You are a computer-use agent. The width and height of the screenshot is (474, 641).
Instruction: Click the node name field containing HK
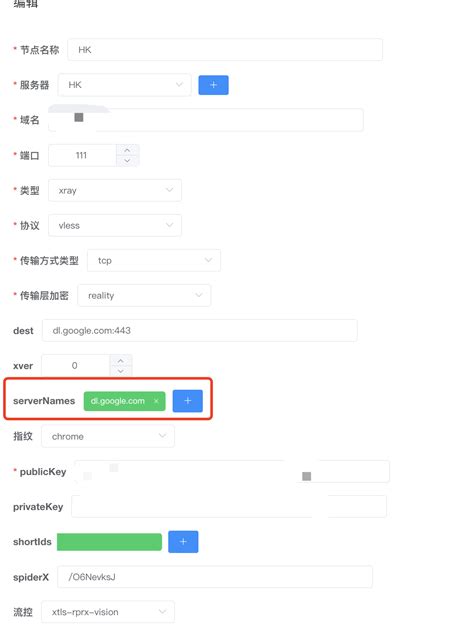point(225,50)
